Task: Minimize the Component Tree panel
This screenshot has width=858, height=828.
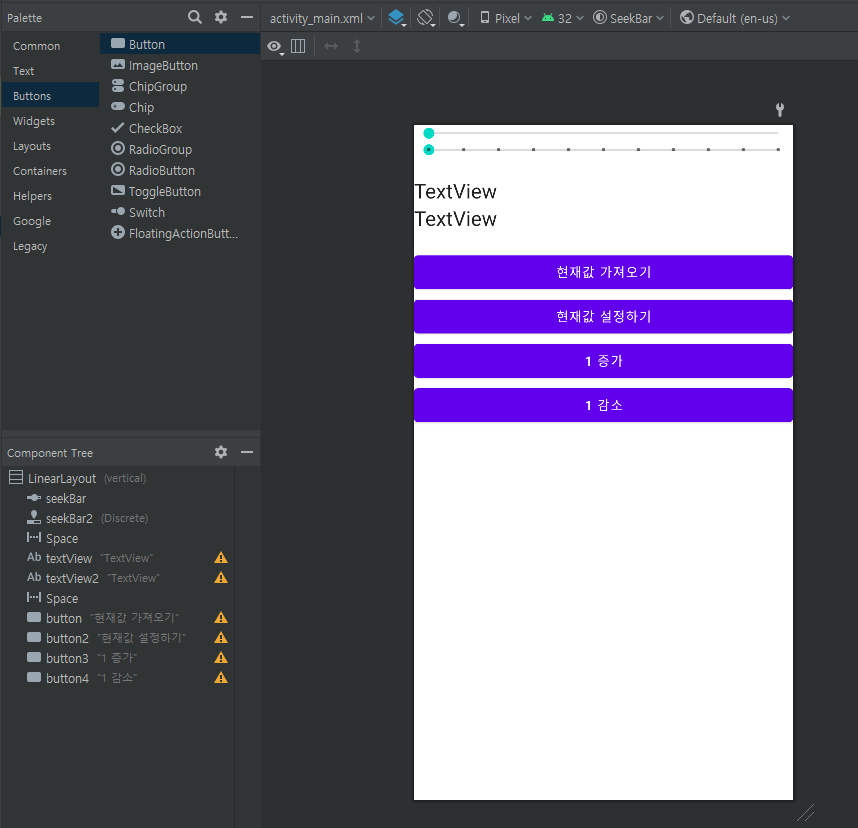Action: pos(247,452)
